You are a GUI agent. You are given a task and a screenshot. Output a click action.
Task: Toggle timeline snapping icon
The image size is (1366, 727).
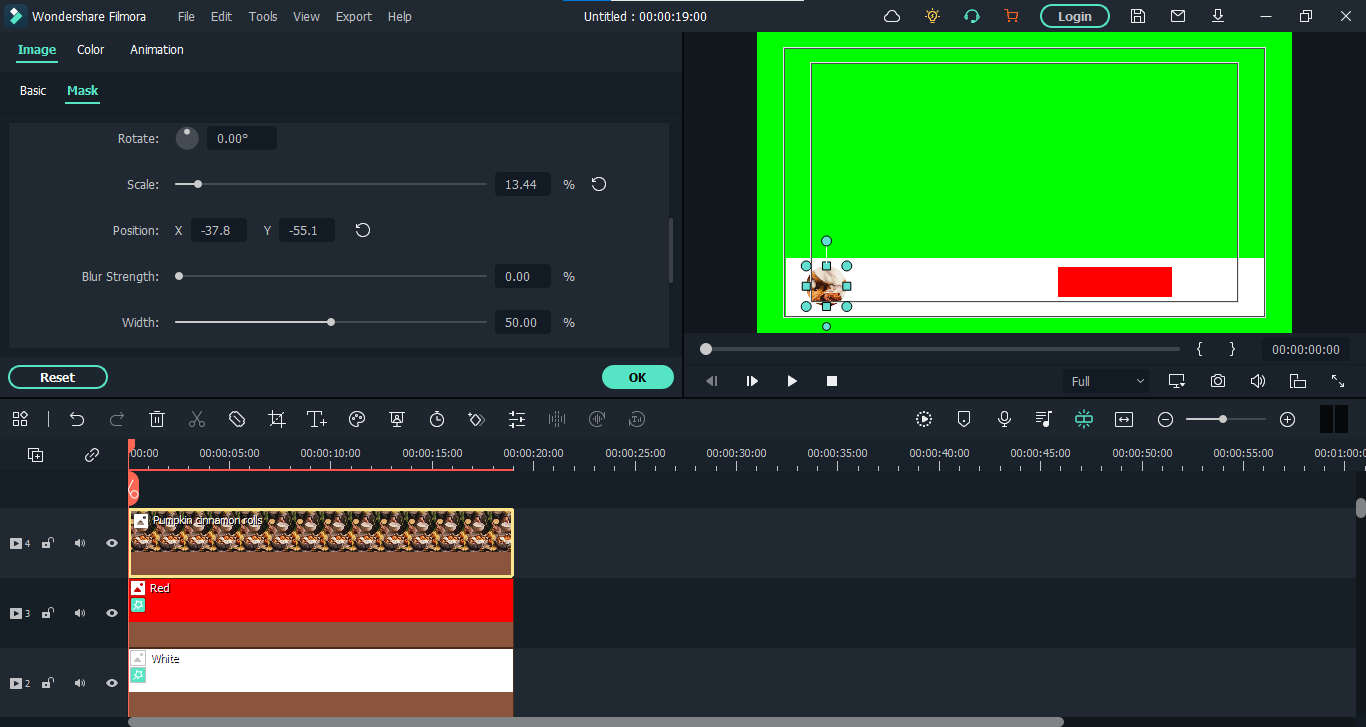[x=1084, y=419]
